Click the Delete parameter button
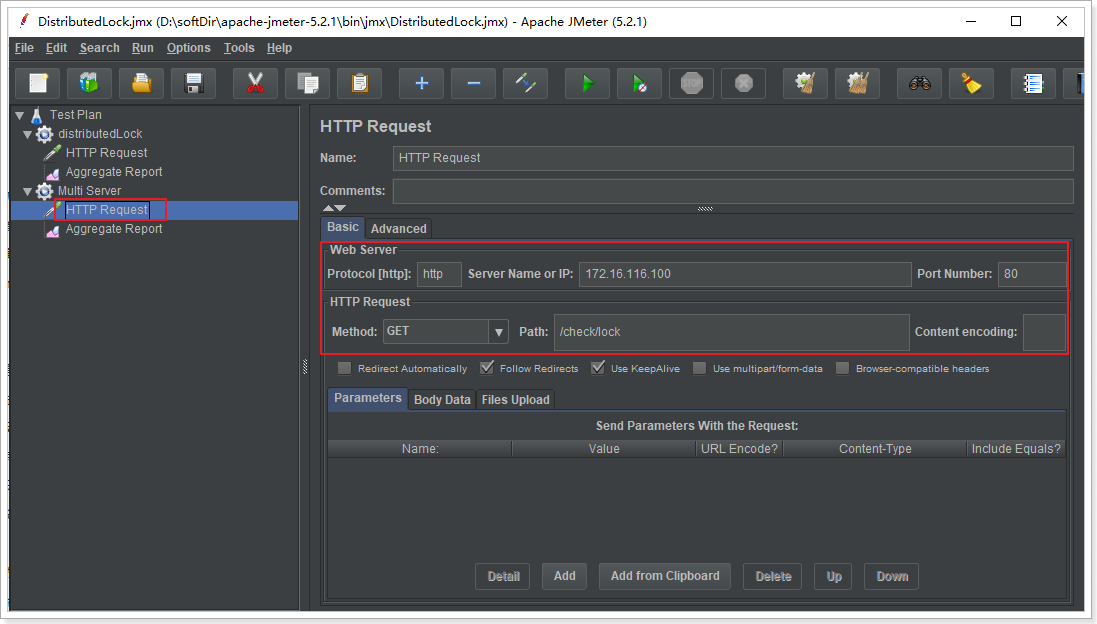 [x=773, y=576]
